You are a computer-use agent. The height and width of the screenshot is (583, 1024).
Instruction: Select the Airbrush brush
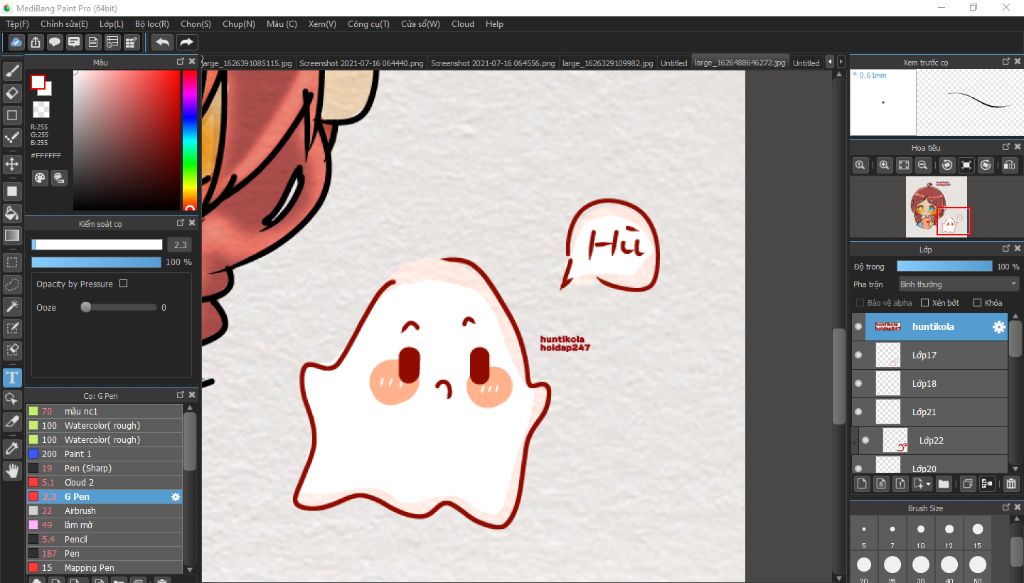point(104,511)
